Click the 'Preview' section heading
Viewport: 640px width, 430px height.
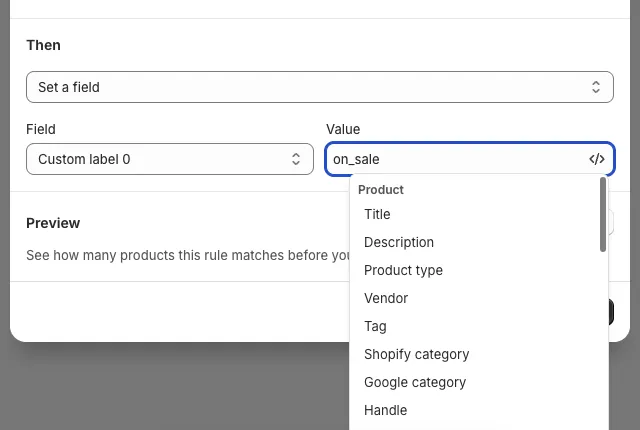click(x=53, y=223)
